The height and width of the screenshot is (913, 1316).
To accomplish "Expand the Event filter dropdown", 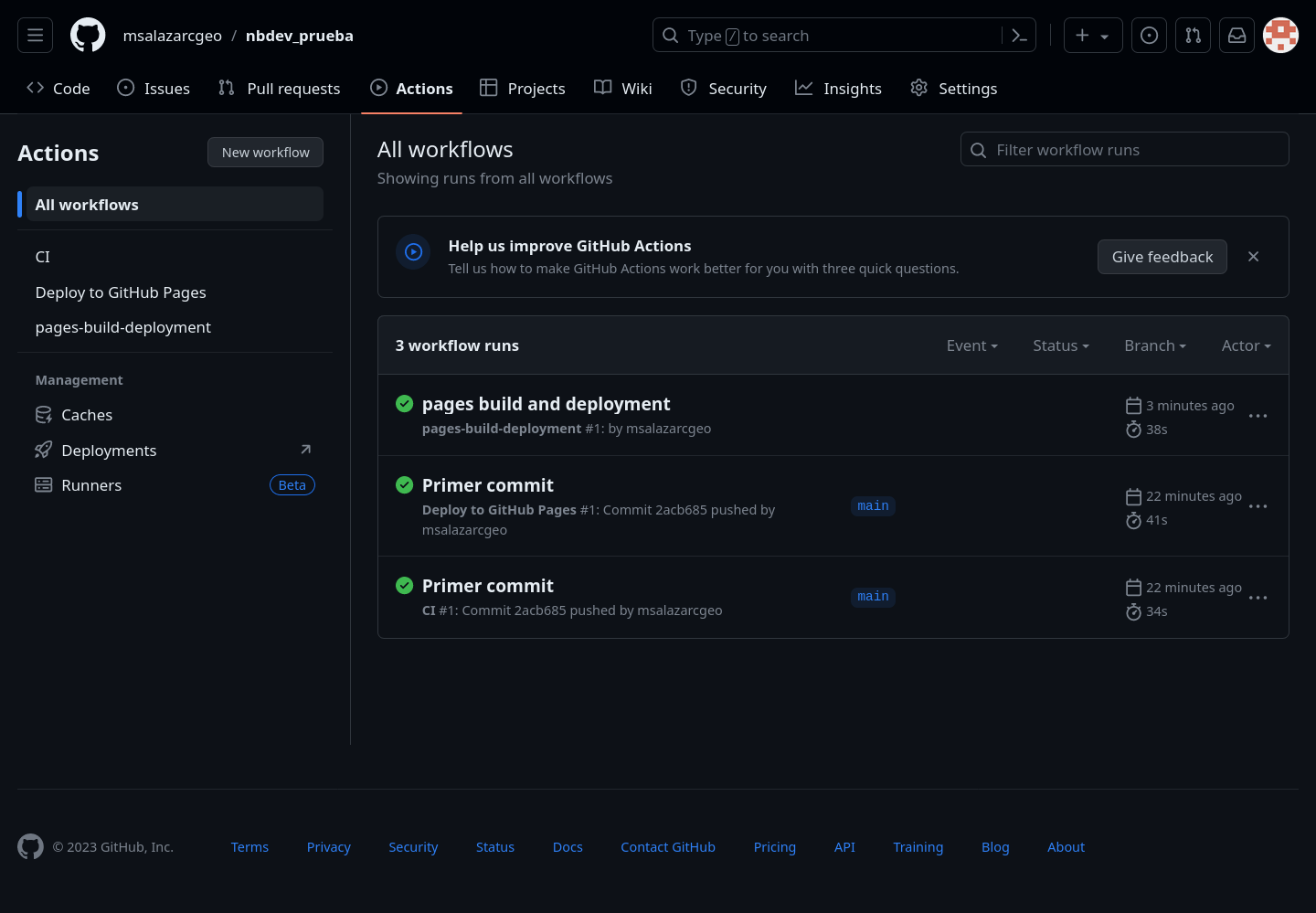I will tap(971, 345).
